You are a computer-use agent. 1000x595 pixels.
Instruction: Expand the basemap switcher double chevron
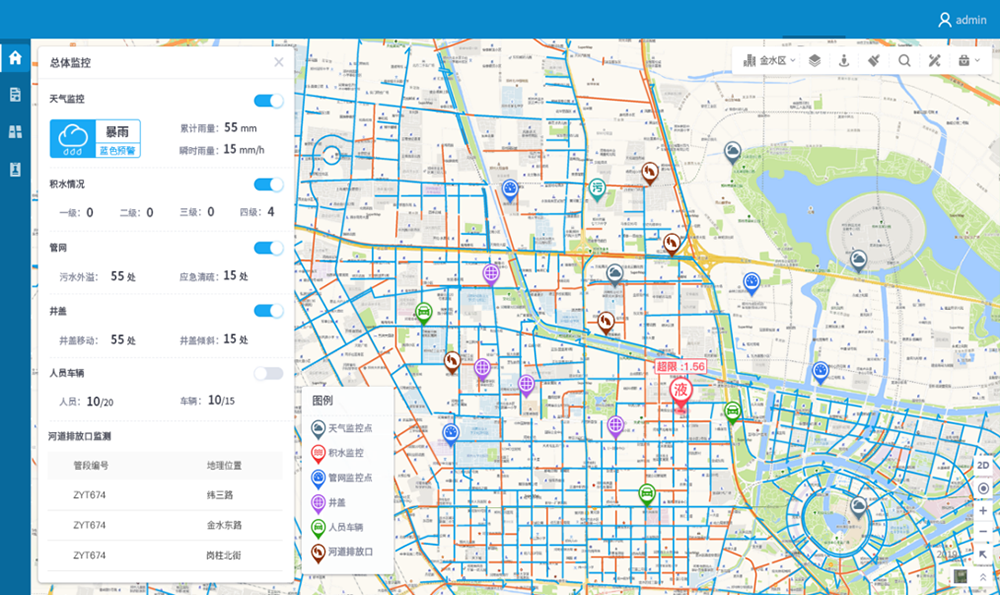pyautogui.click(x=983, y=577)
